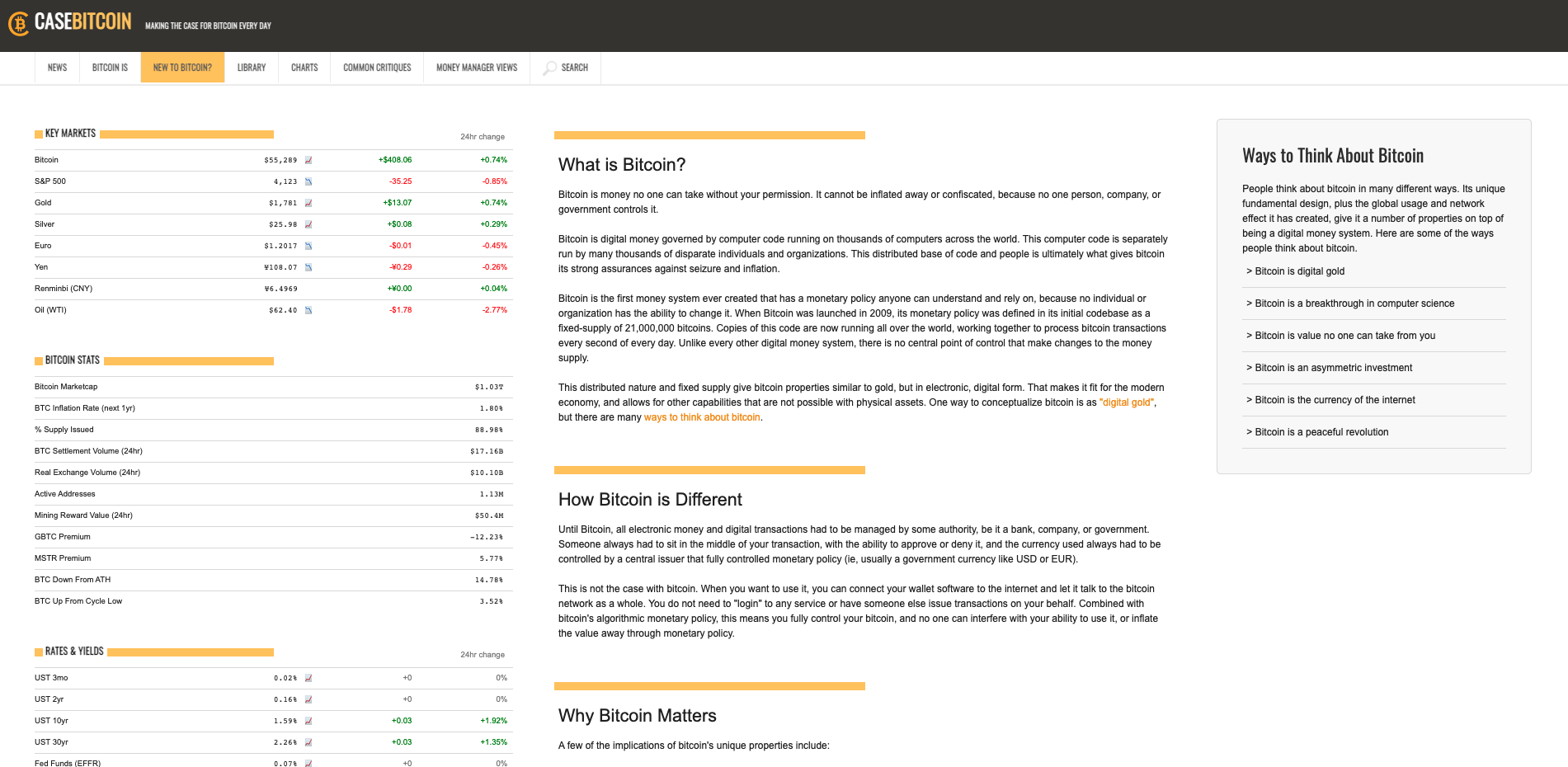The height and width of the screenshot is (767, 1568).
Task: Click the Real Exchange Volume (24hr) label
Action: (87, 473)
